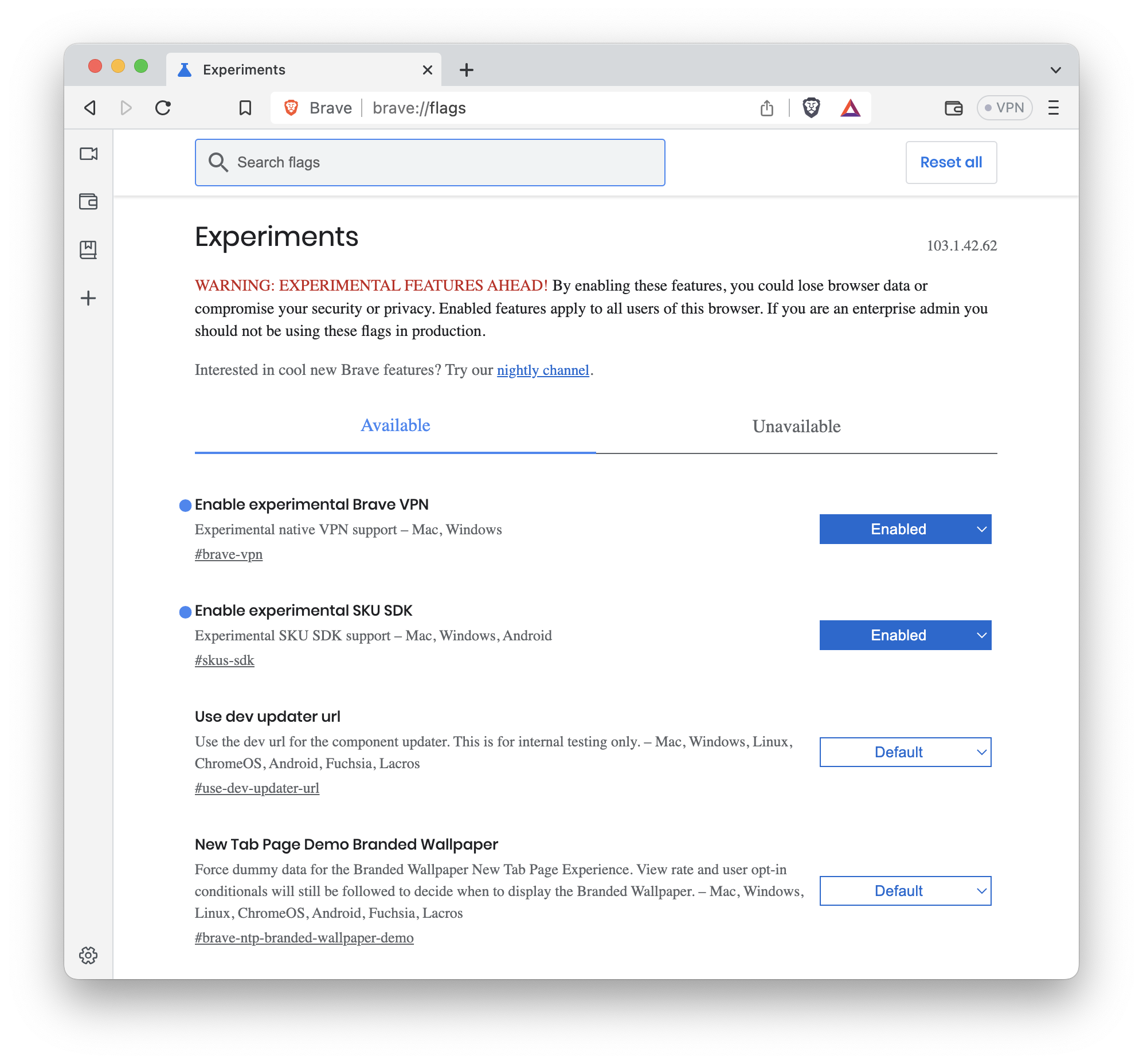Select the Available tab
Viewport: 1143px width, 1064px height.
pos(395,425)
